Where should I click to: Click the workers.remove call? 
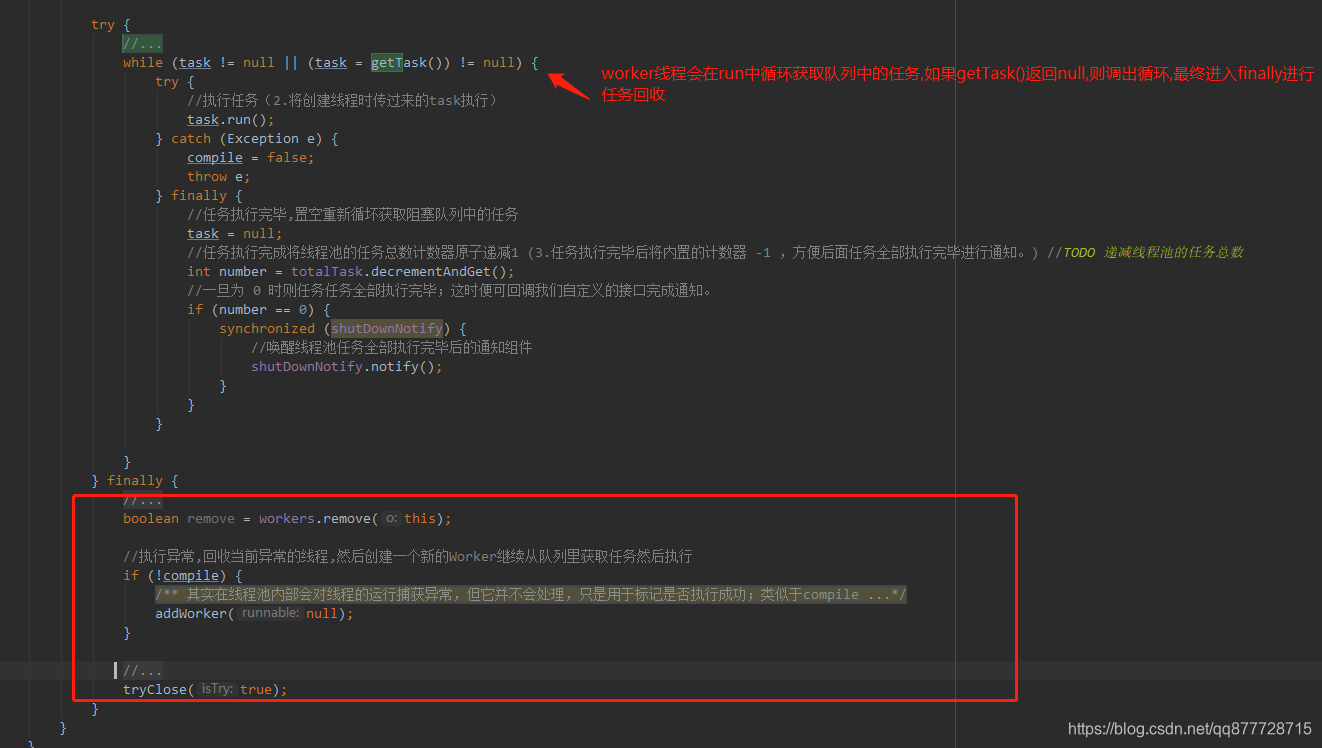point(317,518)
